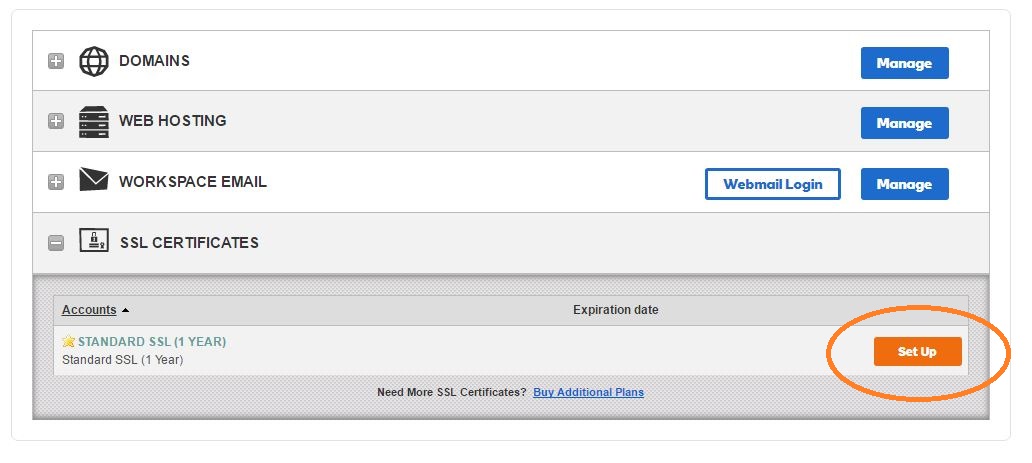Sort by Accounts column header

[x=89, y=310]
